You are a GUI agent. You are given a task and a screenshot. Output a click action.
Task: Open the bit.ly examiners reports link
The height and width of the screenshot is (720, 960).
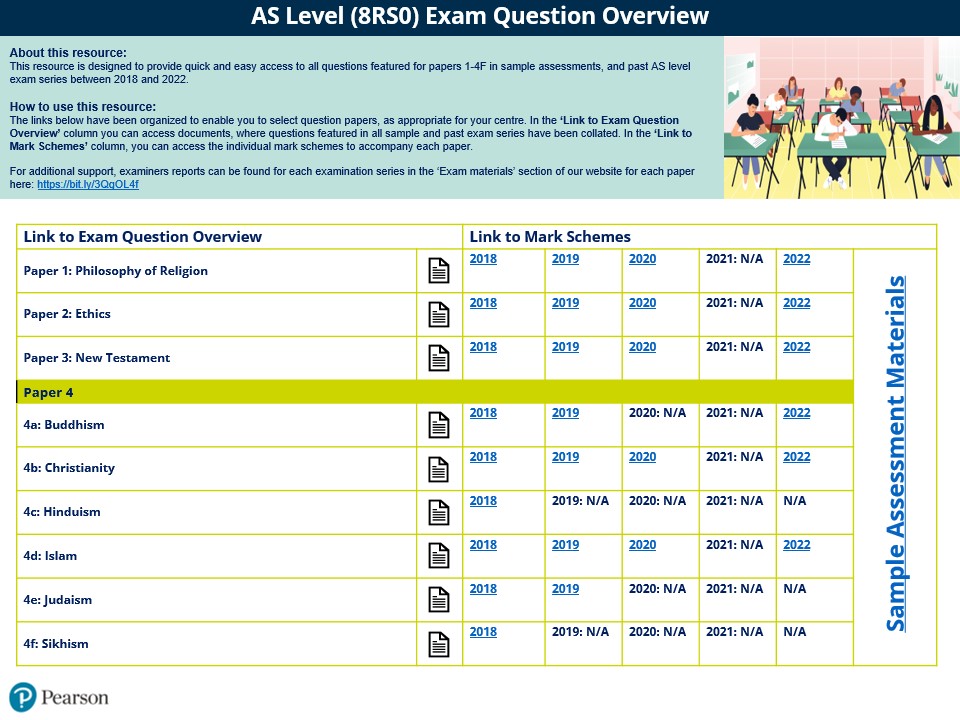coord(88,185)
